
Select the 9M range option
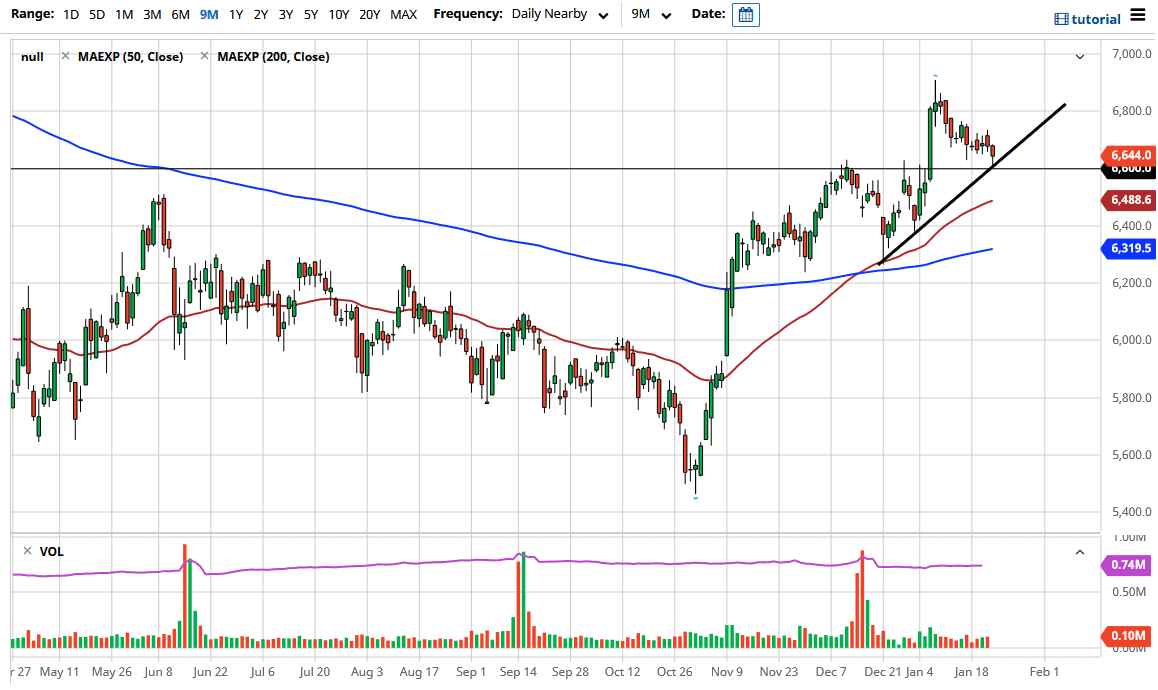click(x=208, y=14)
